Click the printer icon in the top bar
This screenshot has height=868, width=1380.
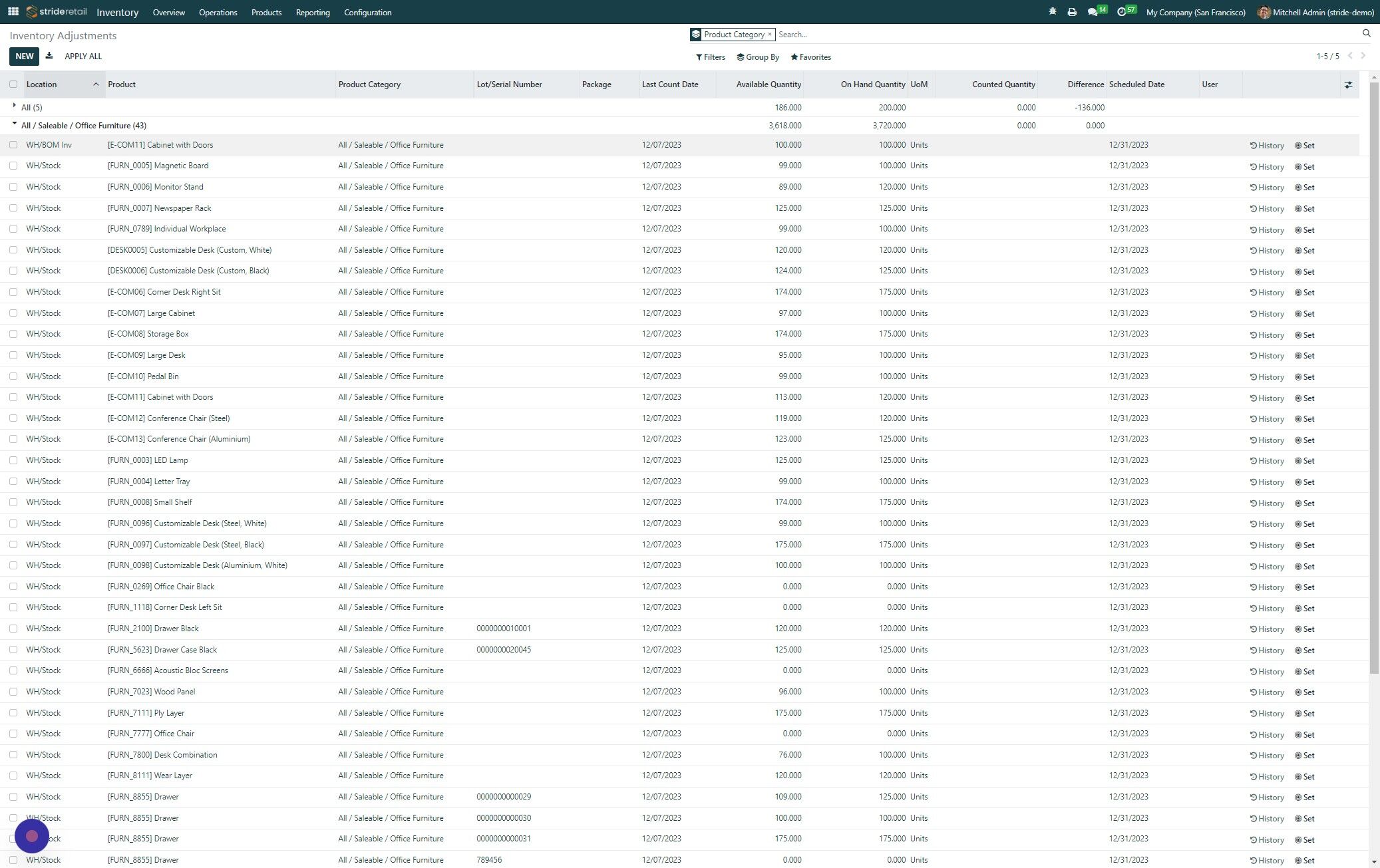coord(1071,12)
